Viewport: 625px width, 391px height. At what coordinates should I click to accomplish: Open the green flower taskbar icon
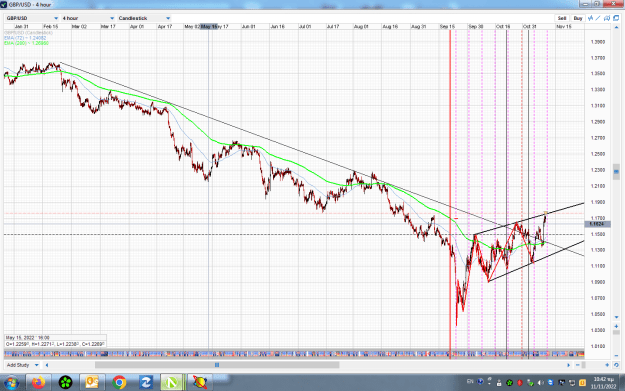(x=65, y=383)
